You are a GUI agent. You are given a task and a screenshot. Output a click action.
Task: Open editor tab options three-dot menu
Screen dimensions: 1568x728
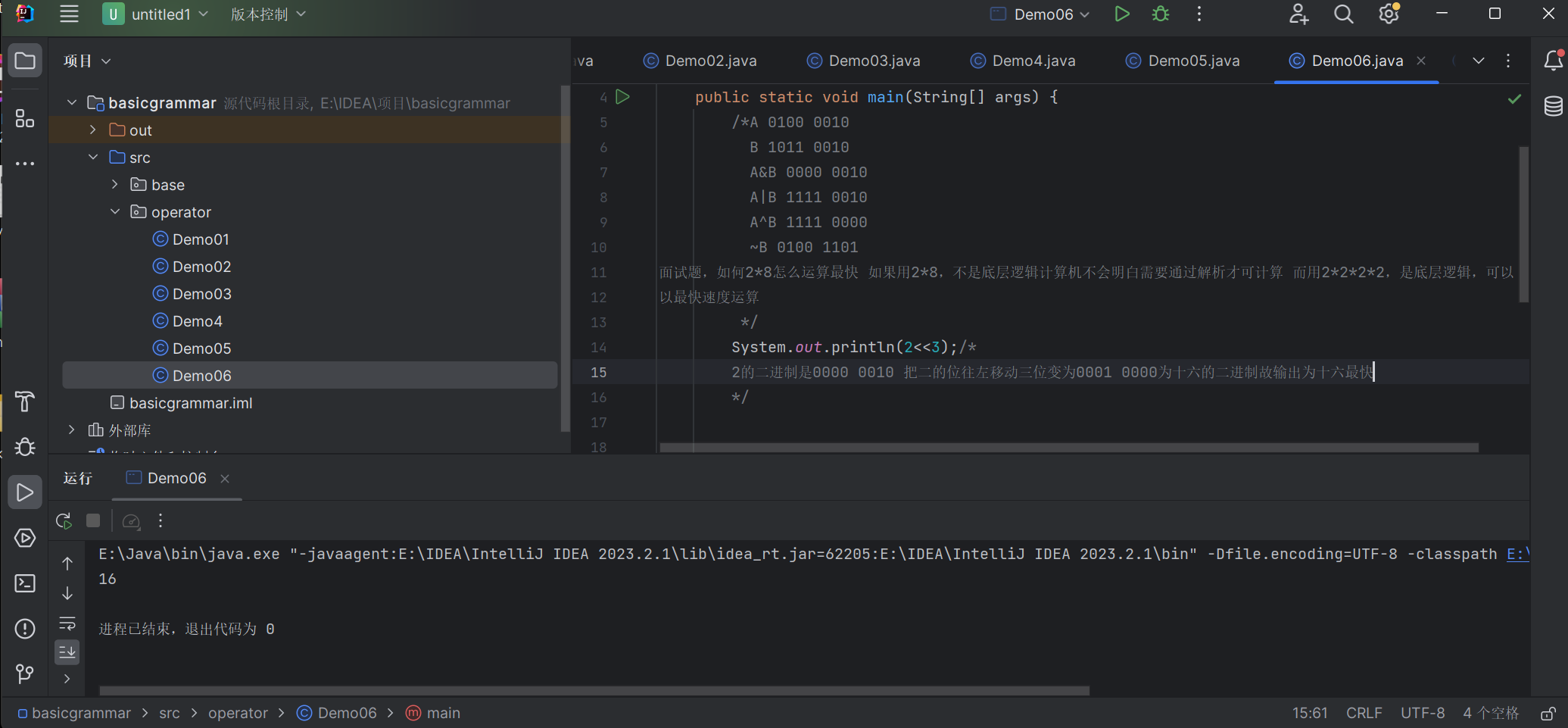coord(1508,61)
